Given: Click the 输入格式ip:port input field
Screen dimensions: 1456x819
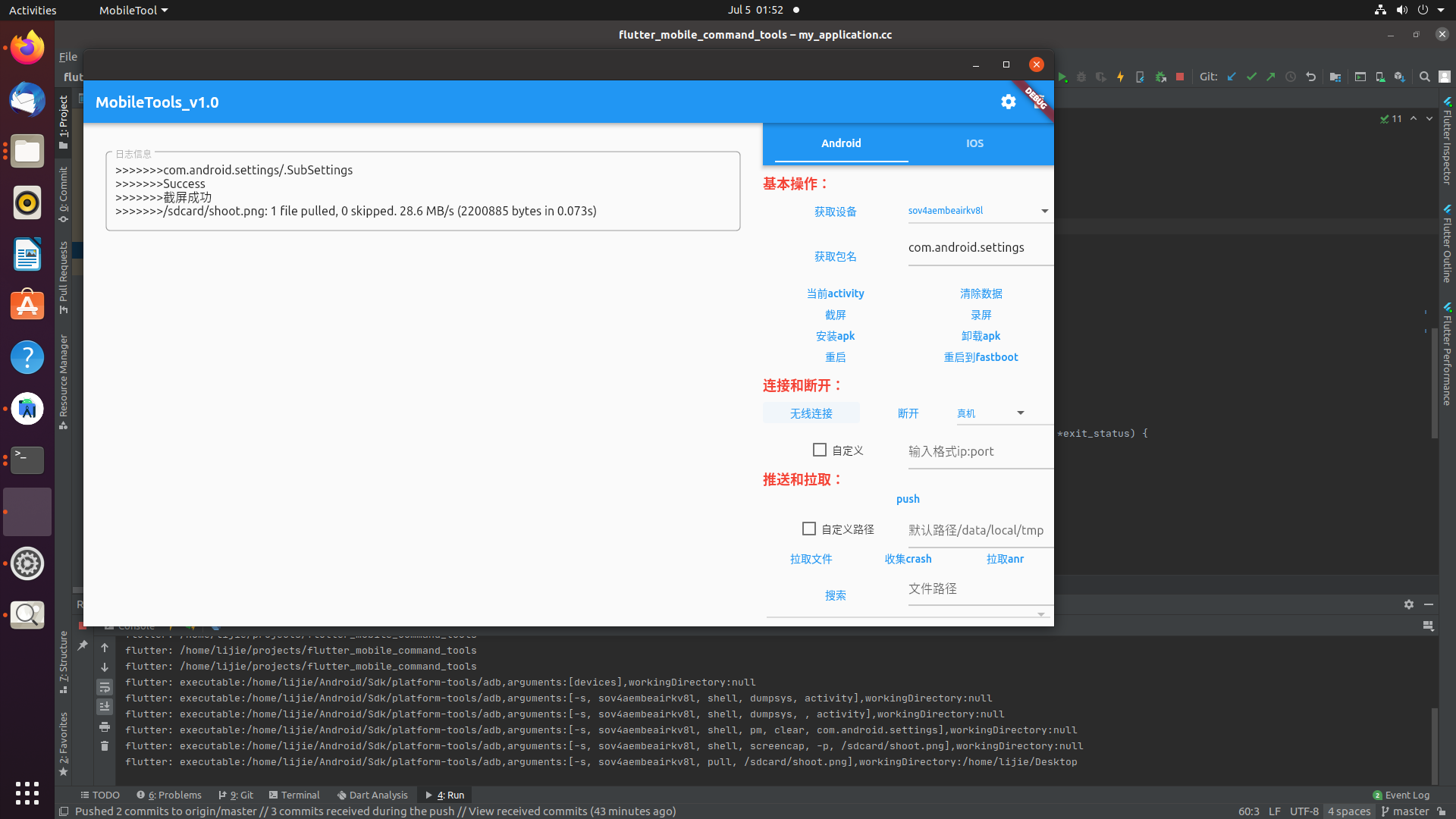Looking at the screenshot, I should coord(978,451).
